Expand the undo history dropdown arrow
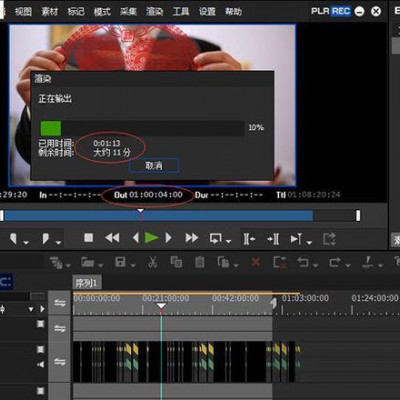 [x=316, y=265]
